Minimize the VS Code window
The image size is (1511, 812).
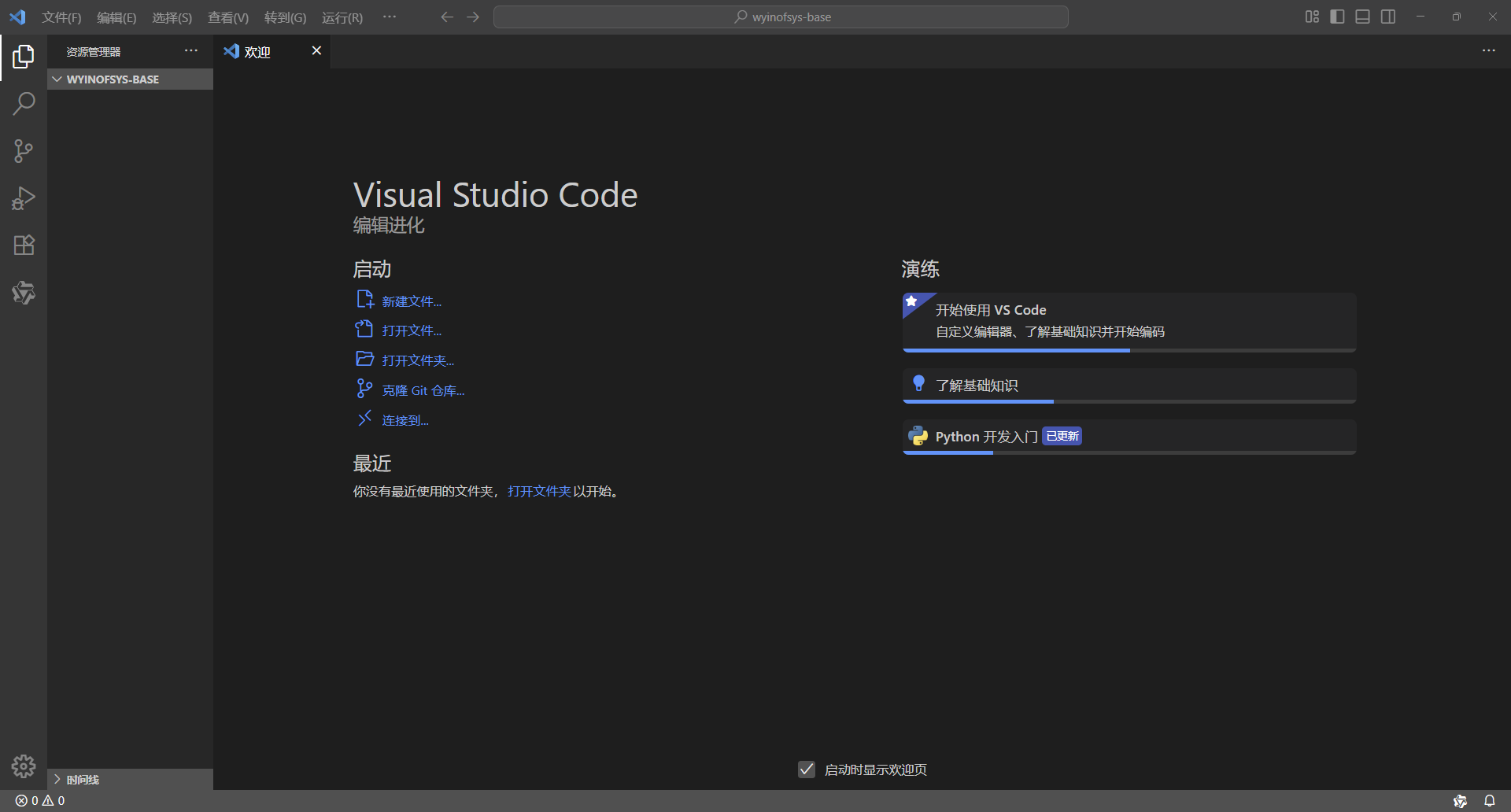(x=1420, y=17)
